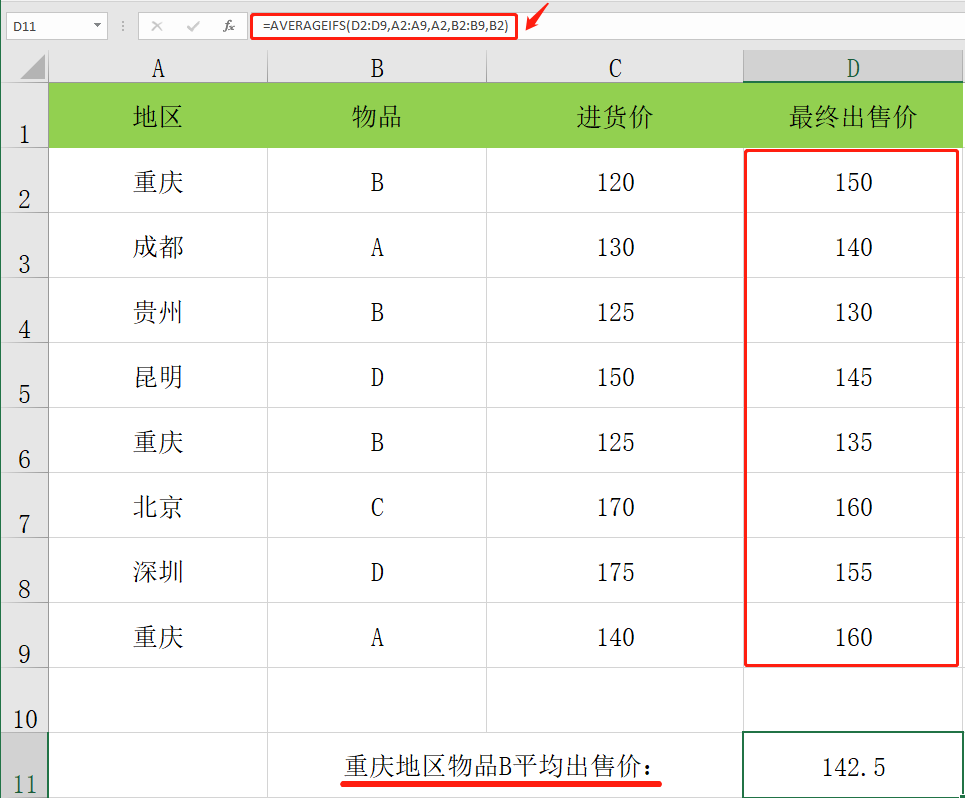This screenshot has height=798, width=965.
Task: Select cell B7 containing C
Action: (377, 506)
